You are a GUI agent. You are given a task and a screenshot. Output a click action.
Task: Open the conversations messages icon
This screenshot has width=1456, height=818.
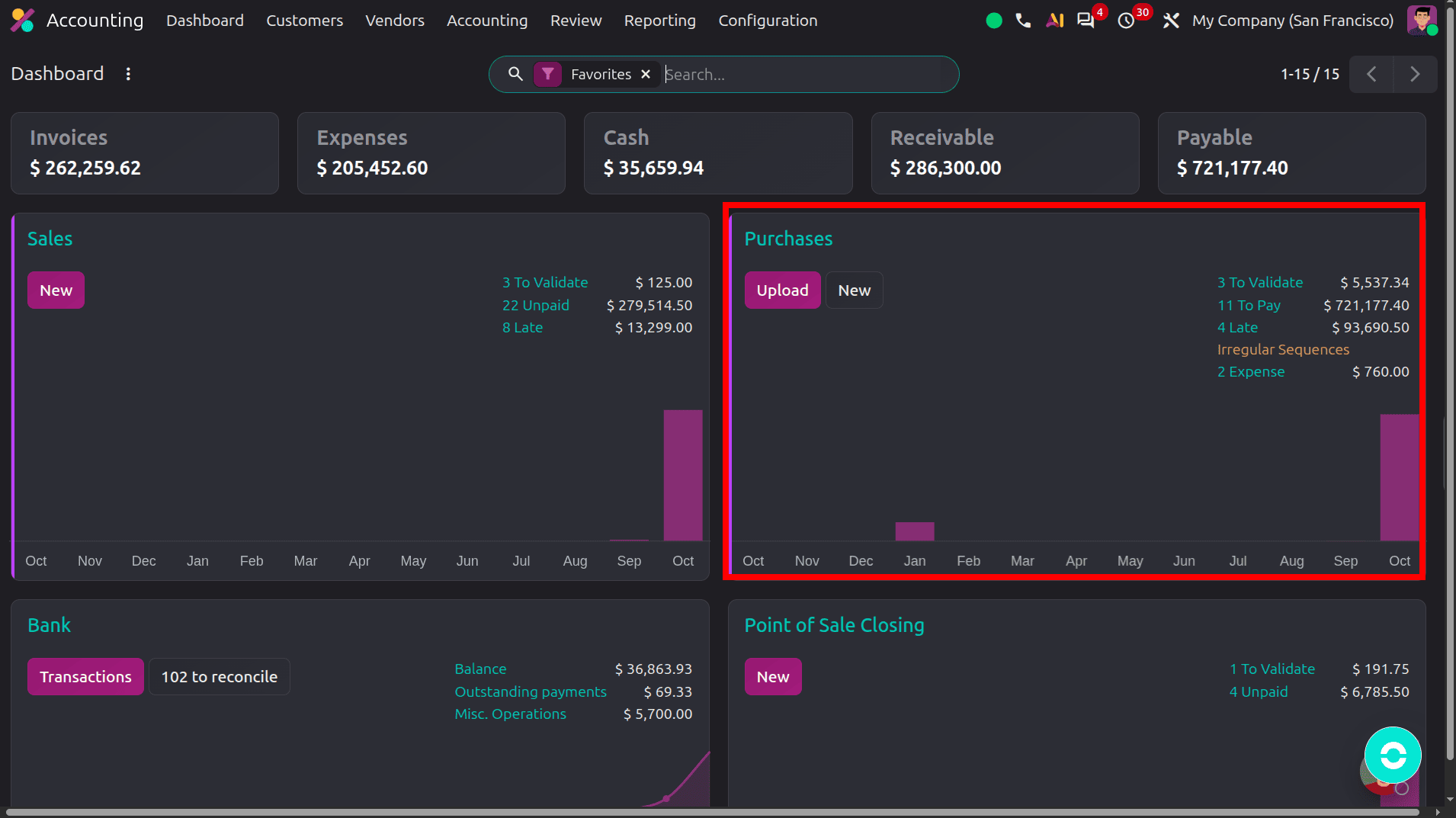tap(1086, 21)
